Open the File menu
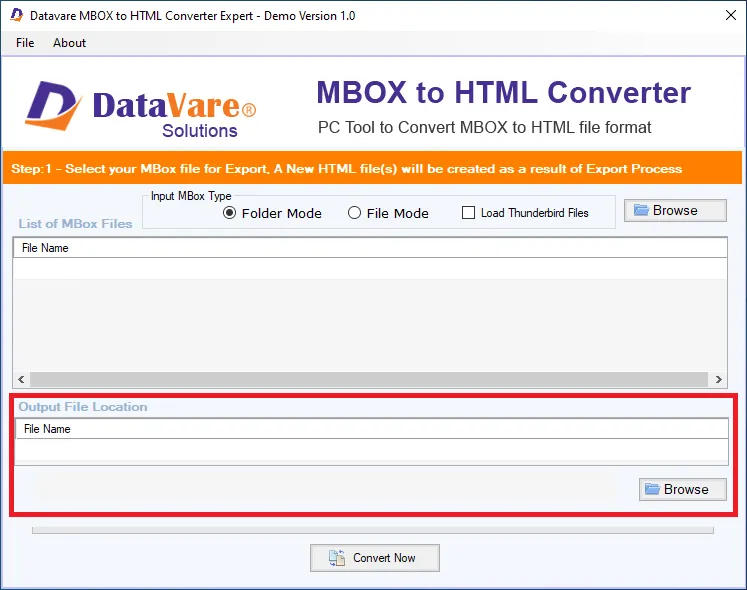The width and height of the screenshot is (747, 590). pos(25,43)
